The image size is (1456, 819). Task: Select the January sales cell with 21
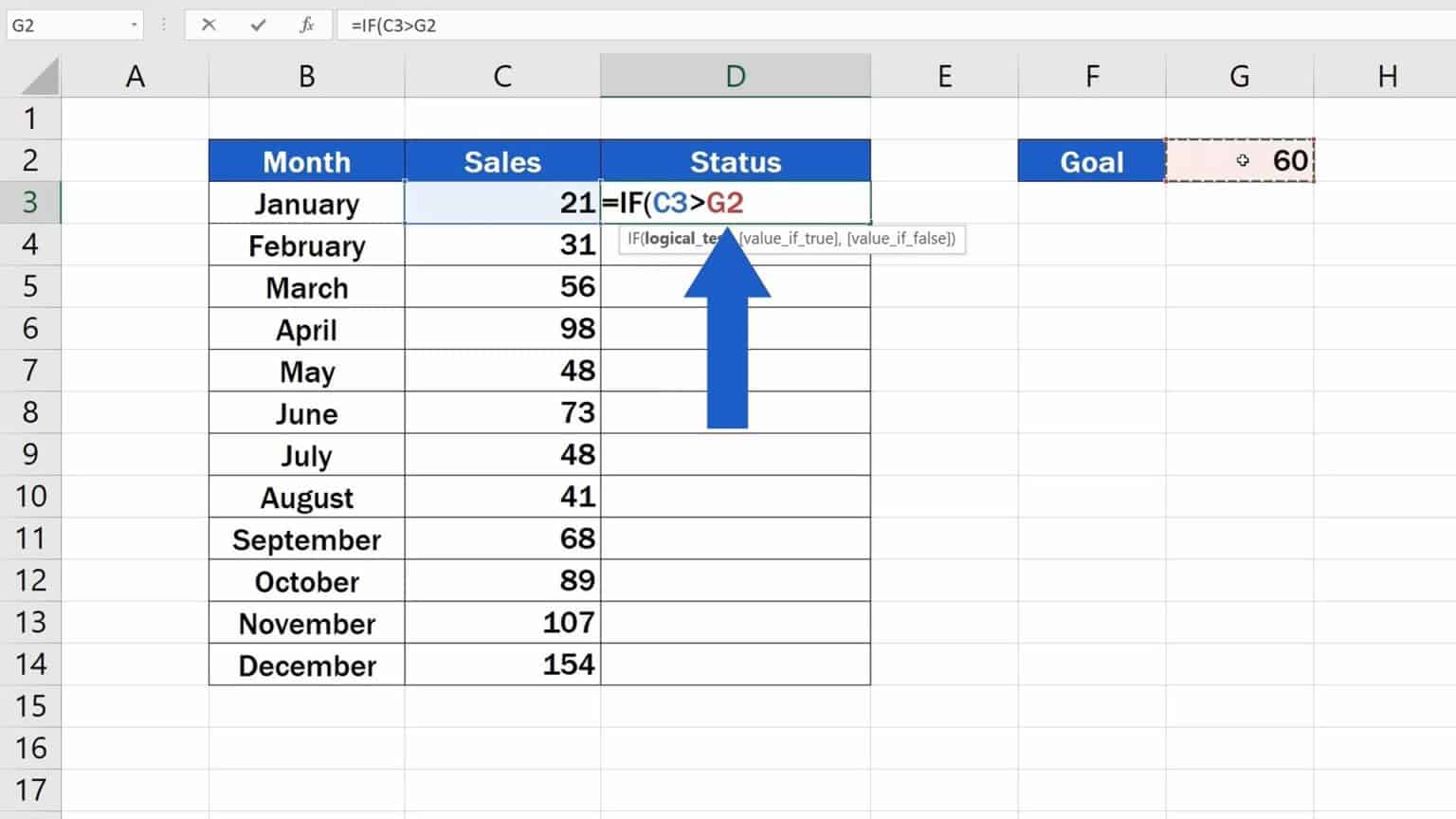[502, 203]
